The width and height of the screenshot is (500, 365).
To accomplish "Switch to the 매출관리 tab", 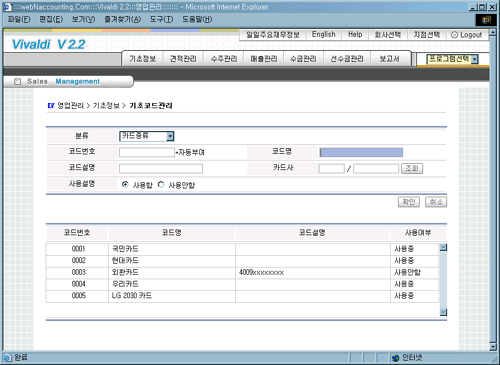I will [x=264, y=59].
